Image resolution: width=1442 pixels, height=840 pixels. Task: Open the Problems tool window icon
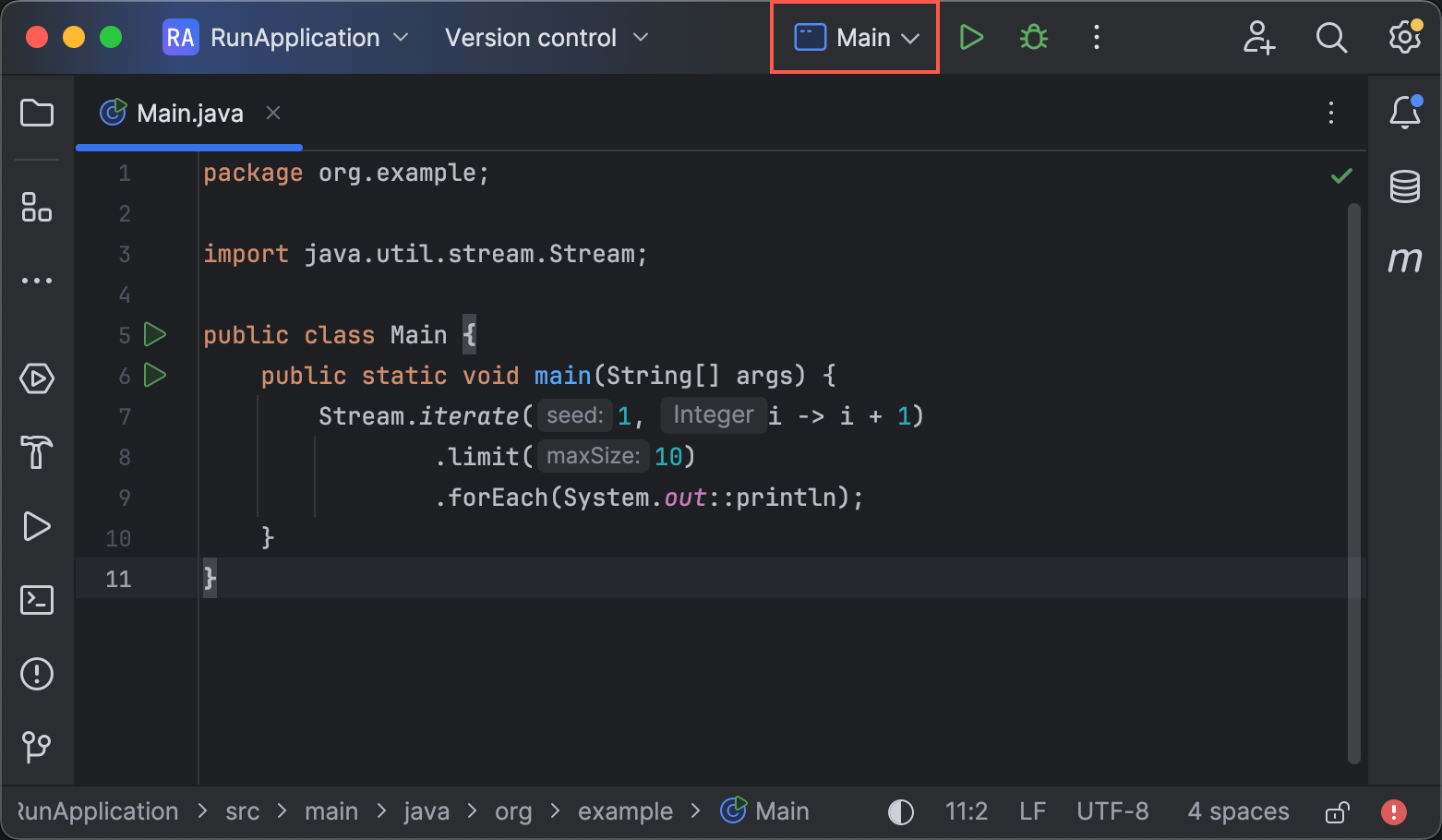(37, 674)
